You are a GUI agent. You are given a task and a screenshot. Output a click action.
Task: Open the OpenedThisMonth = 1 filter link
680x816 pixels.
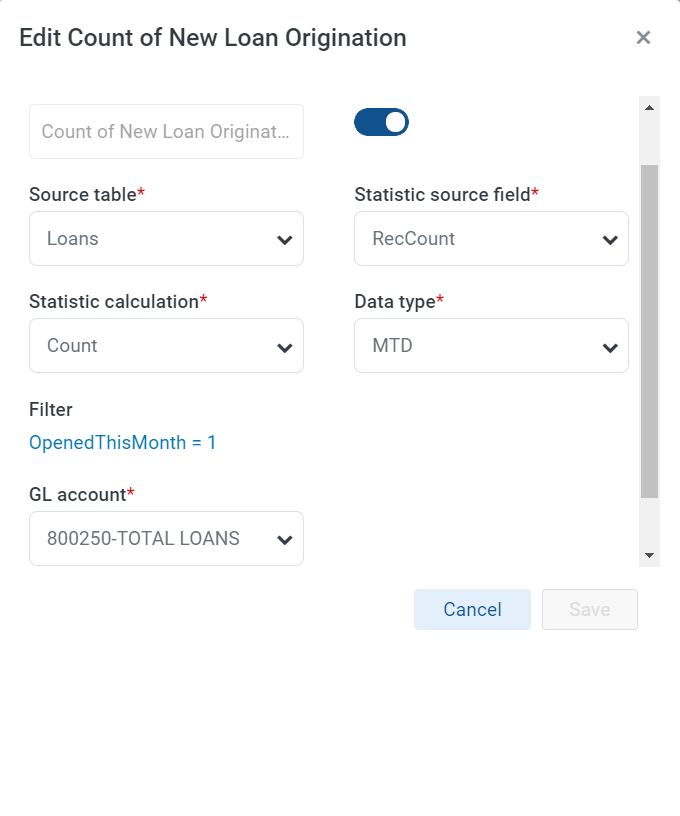click(x=122, y=442)
